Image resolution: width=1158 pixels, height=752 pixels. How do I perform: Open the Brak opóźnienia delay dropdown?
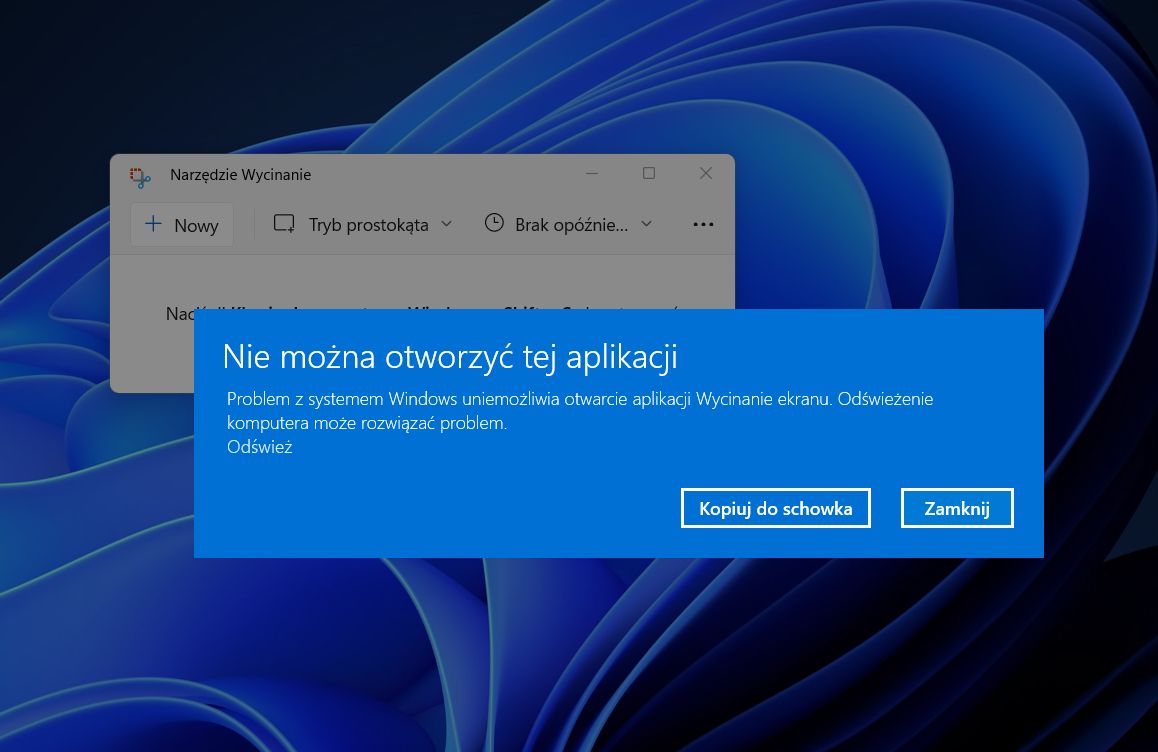(x=569, y=225)
